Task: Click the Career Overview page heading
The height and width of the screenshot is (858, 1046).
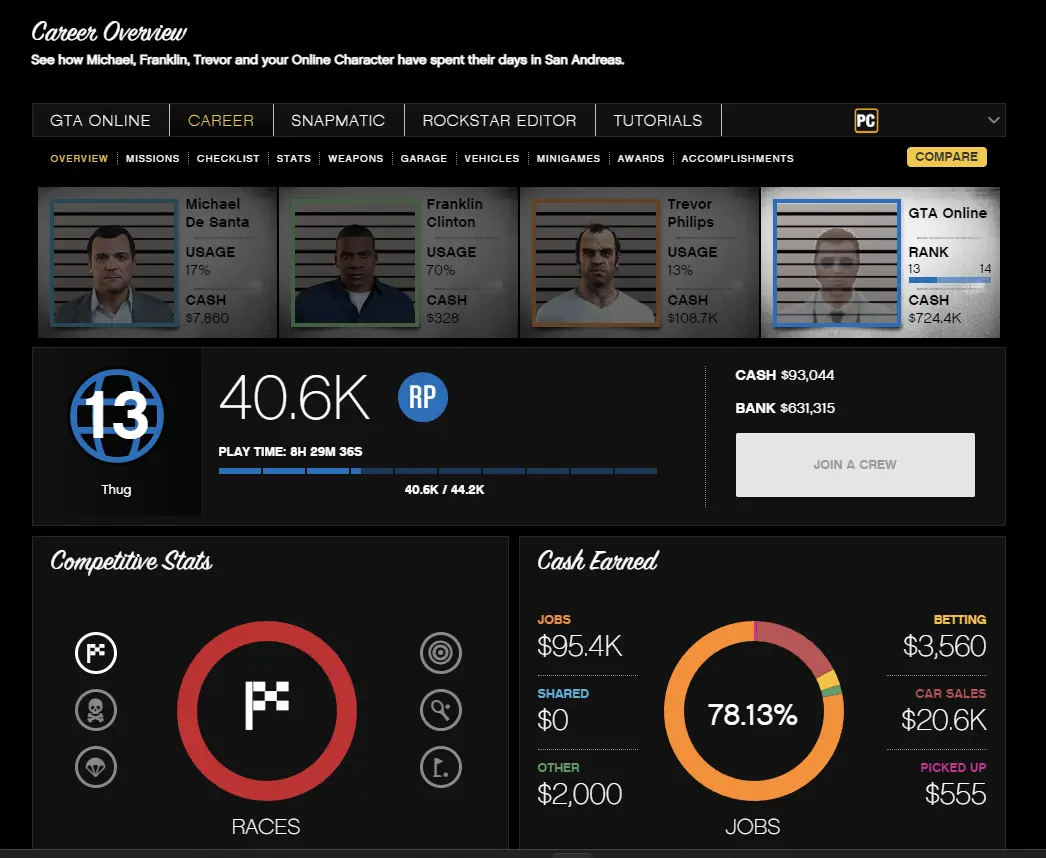Action: [109, 32]
